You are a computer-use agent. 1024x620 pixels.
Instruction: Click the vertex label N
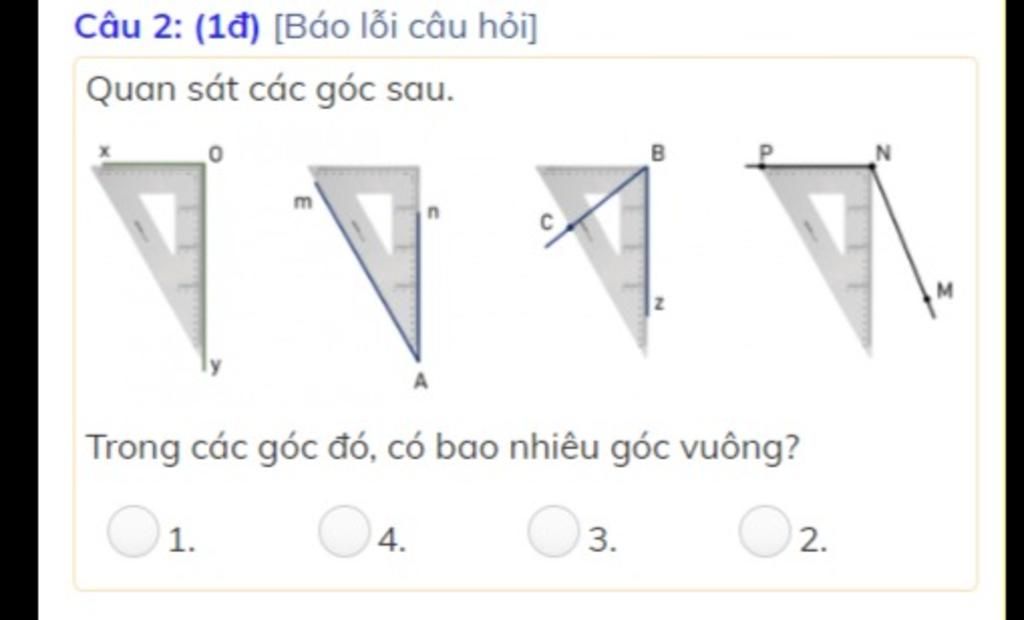click(x=883, y=154)
